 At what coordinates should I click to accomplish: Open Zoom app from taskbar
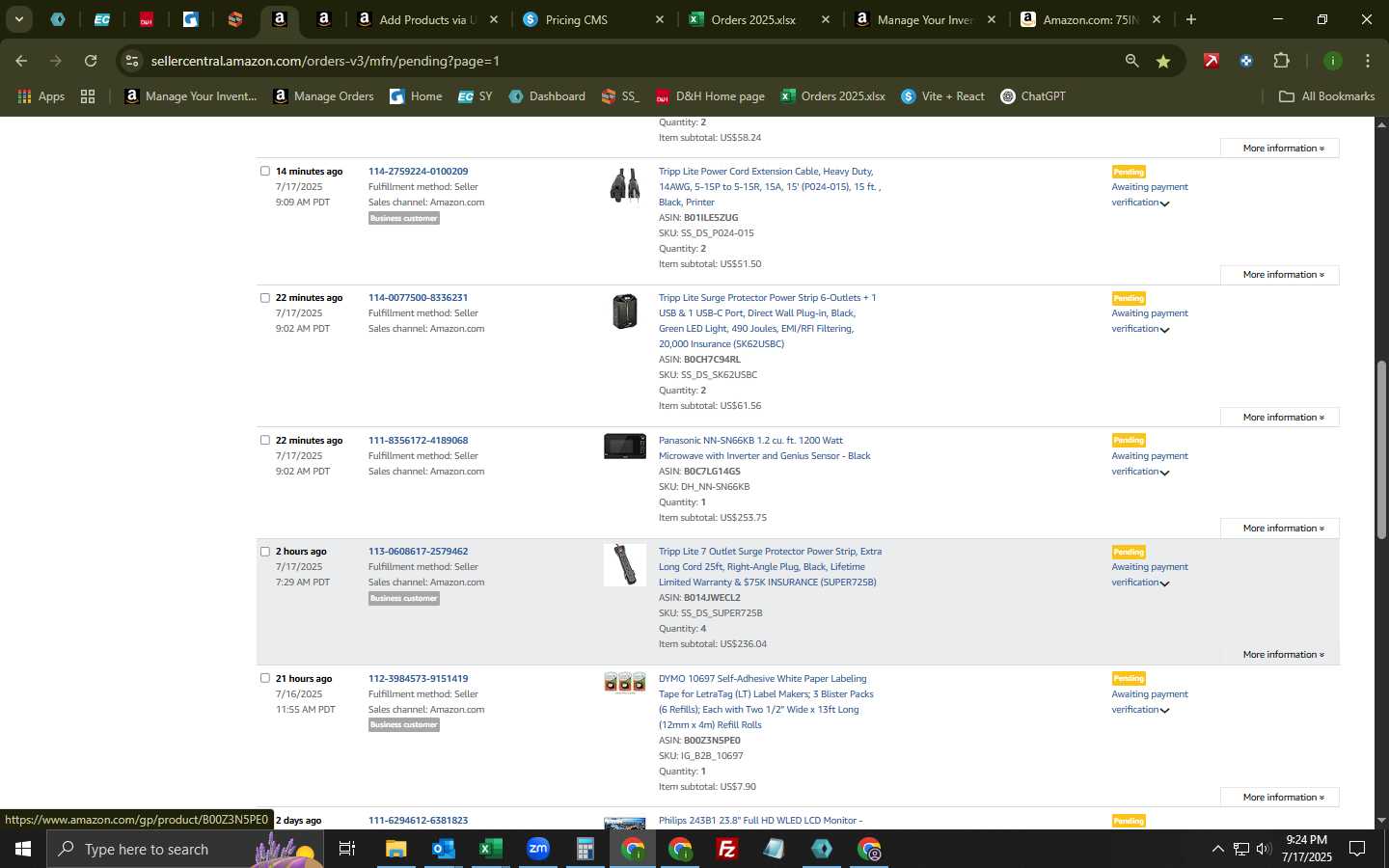tap(537, 849)
